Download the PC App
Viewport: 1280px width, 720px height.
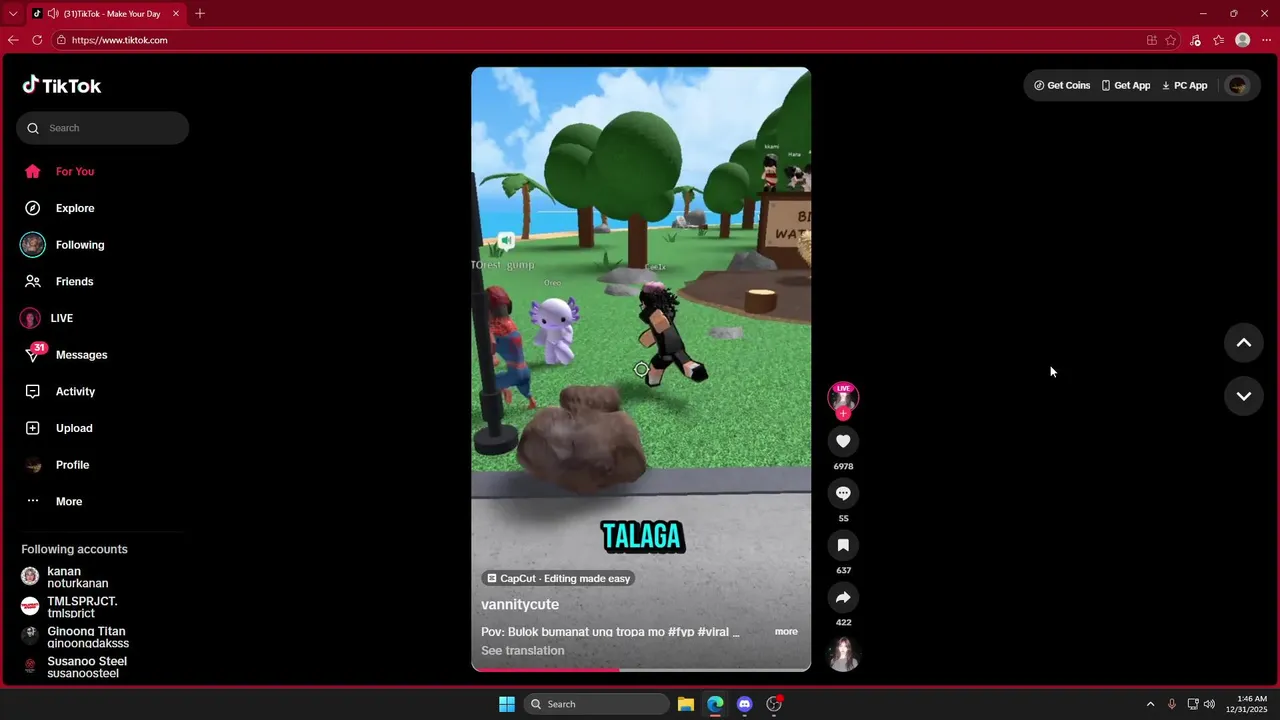[1185, 85]
